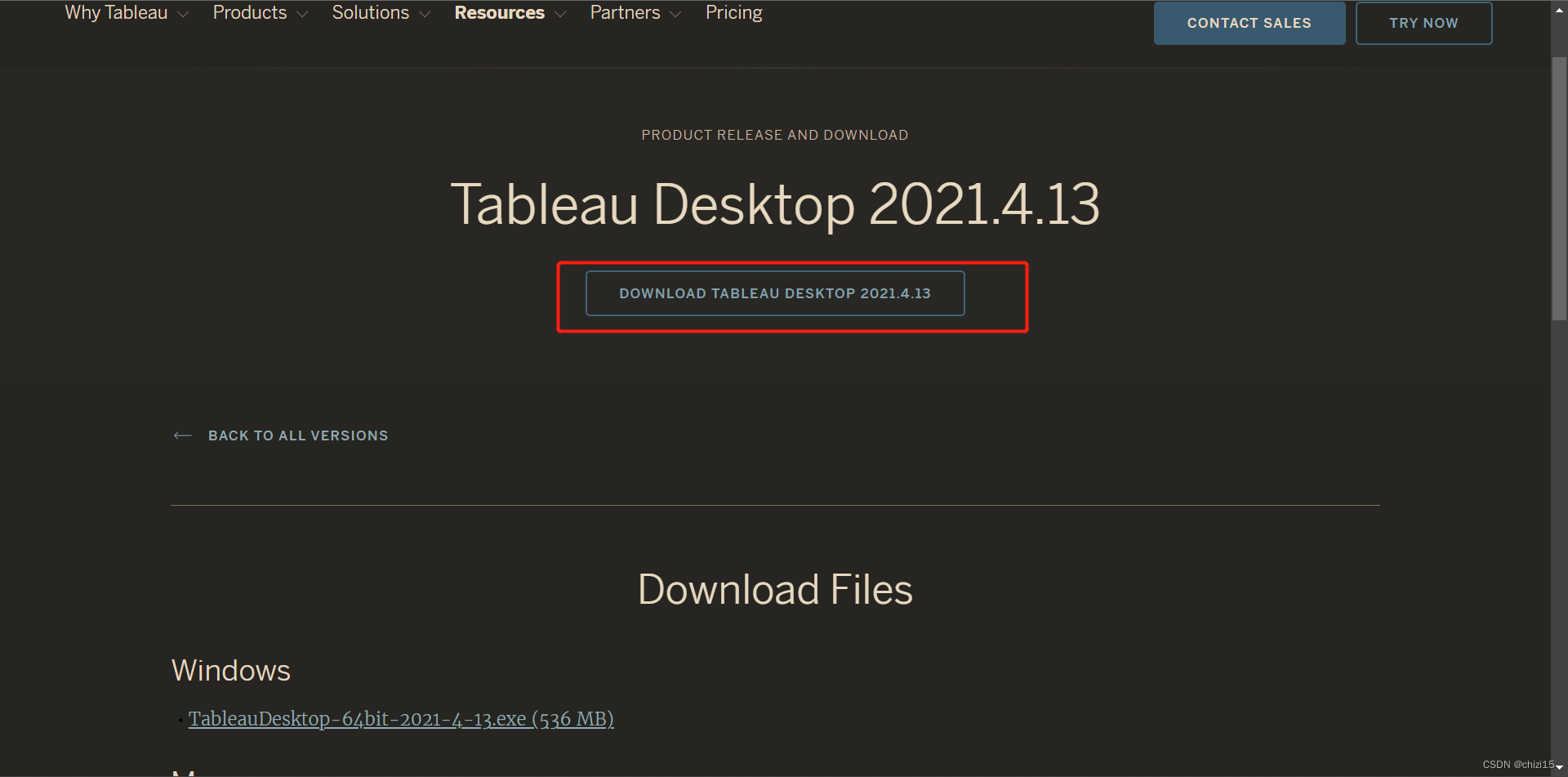Image resolution: width=1568 pixels, height=777 pixels.
Task: Click the scrollbar down arrow
Action: [x=1560, y=768]
